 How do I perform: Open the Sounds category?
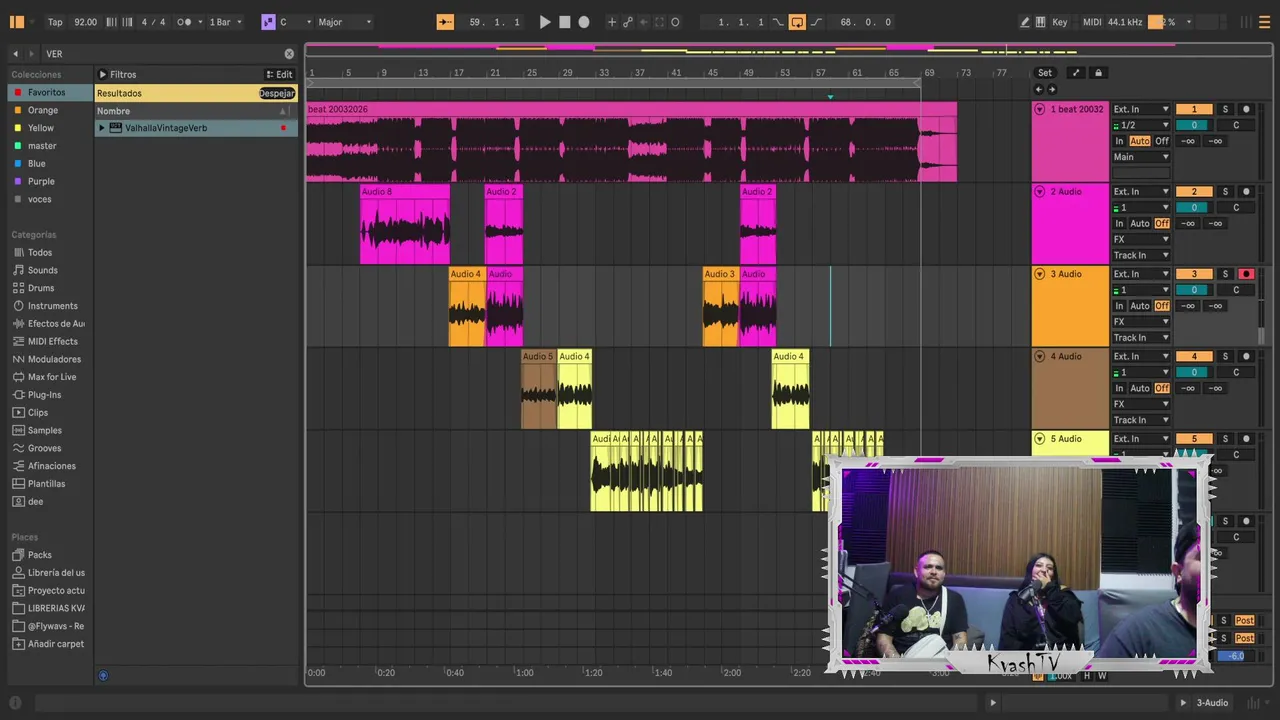pyautogui.click(x=42, y=270)
